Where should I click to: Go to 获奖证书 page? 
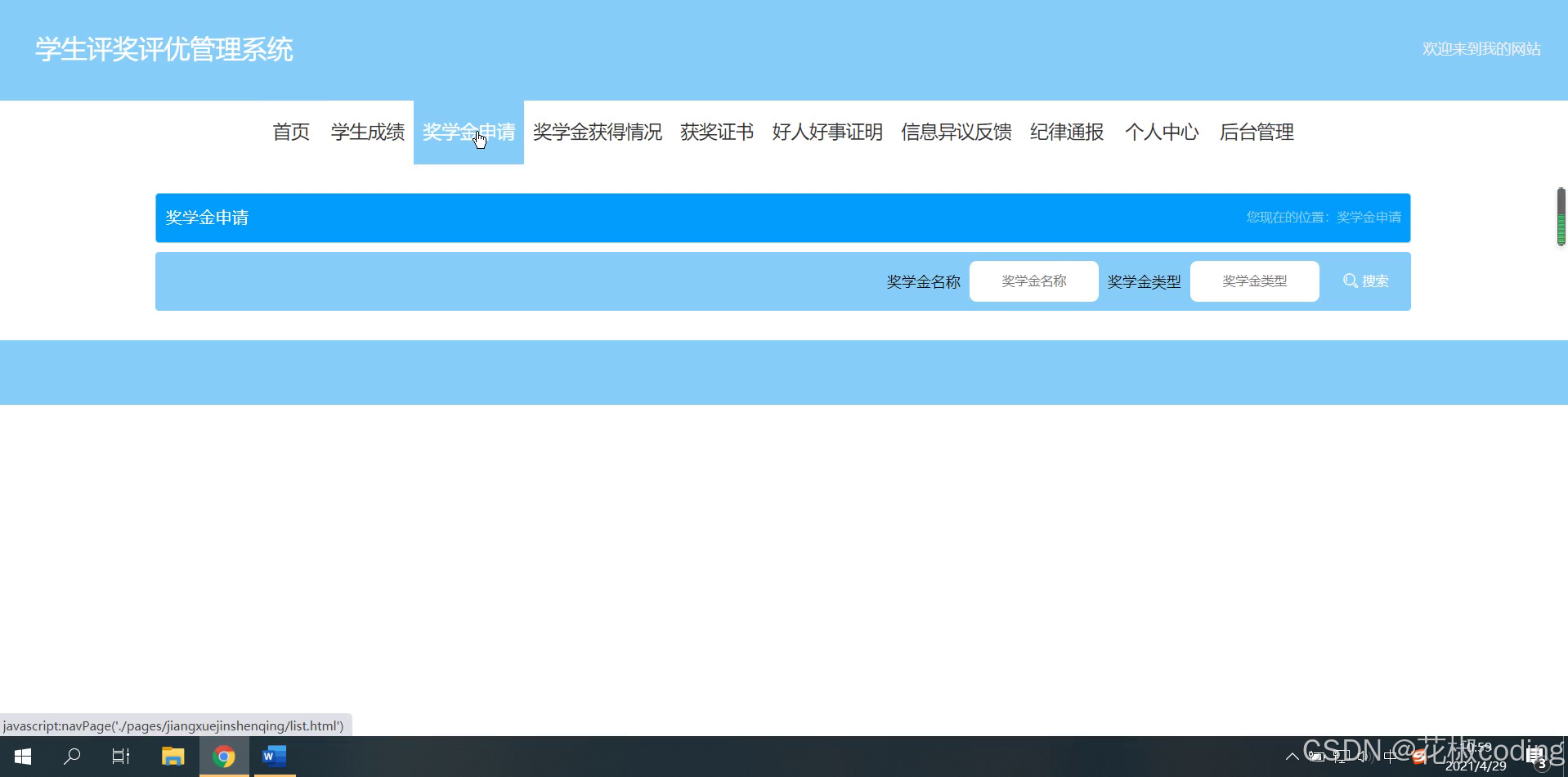click(x=717, y=132)
